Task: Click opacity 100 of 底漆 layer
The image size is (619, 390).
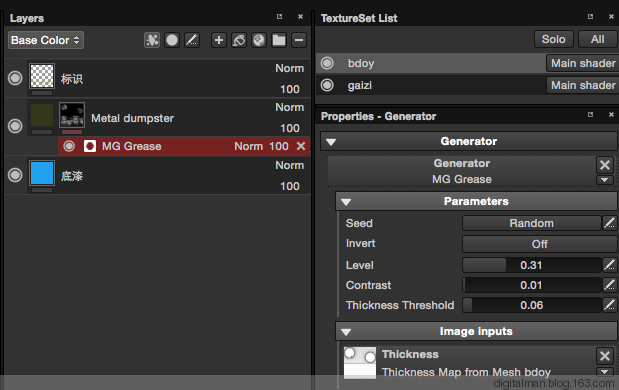Action: [x=290, y=186]
